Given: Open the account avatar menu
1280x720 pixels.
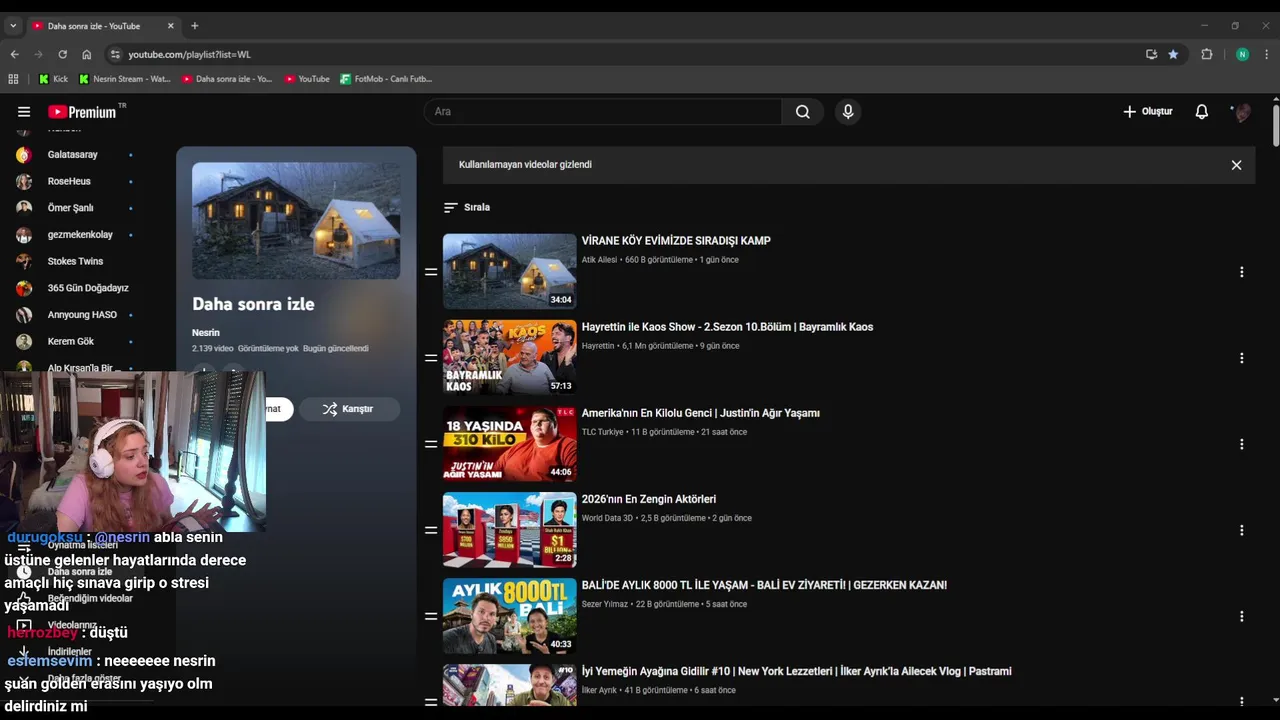Looking at the screenshot, I should coord(1242,112).
